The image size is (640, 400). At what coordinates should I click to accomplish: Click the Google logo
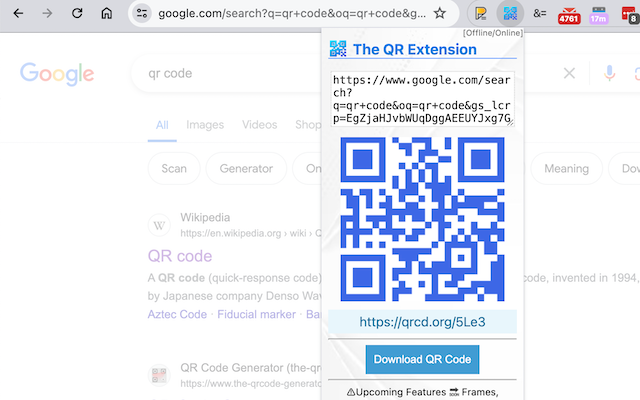coord(57,74)
